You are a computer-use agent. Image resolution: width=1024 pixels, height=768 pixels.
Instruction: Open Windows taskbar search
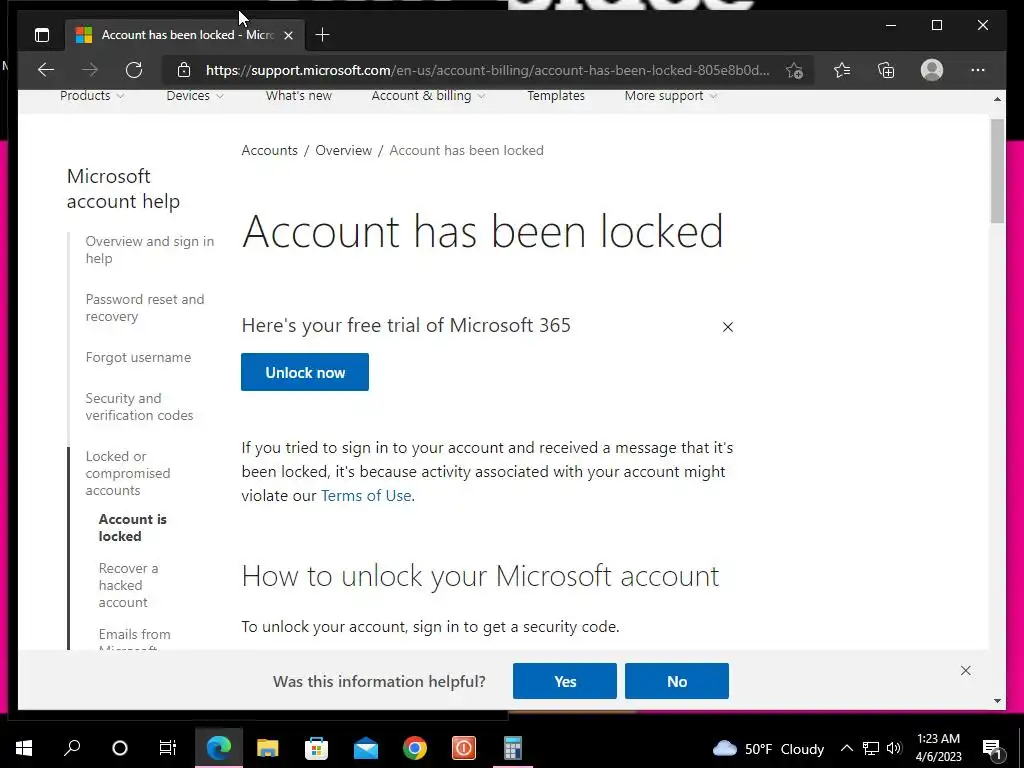[72, 748]
